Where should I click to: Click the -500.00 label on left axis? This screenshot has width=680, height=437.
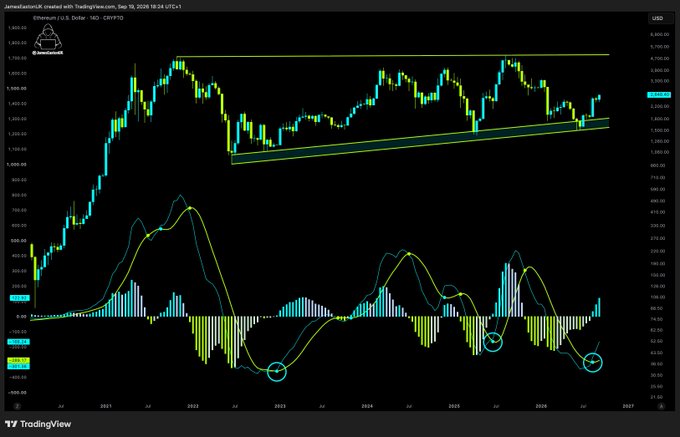[19, 393]
